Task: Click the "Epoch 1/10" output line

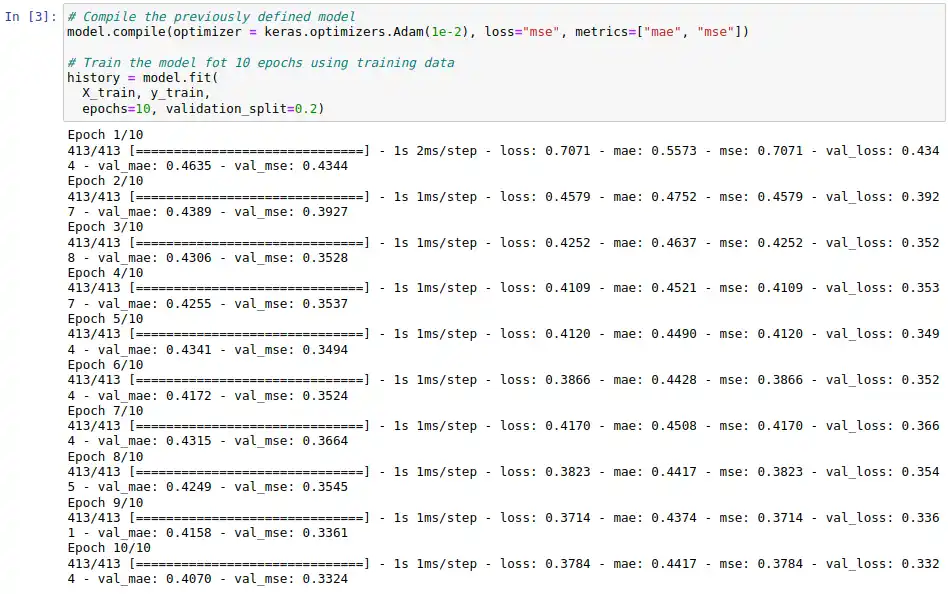Action: point(105,134)
